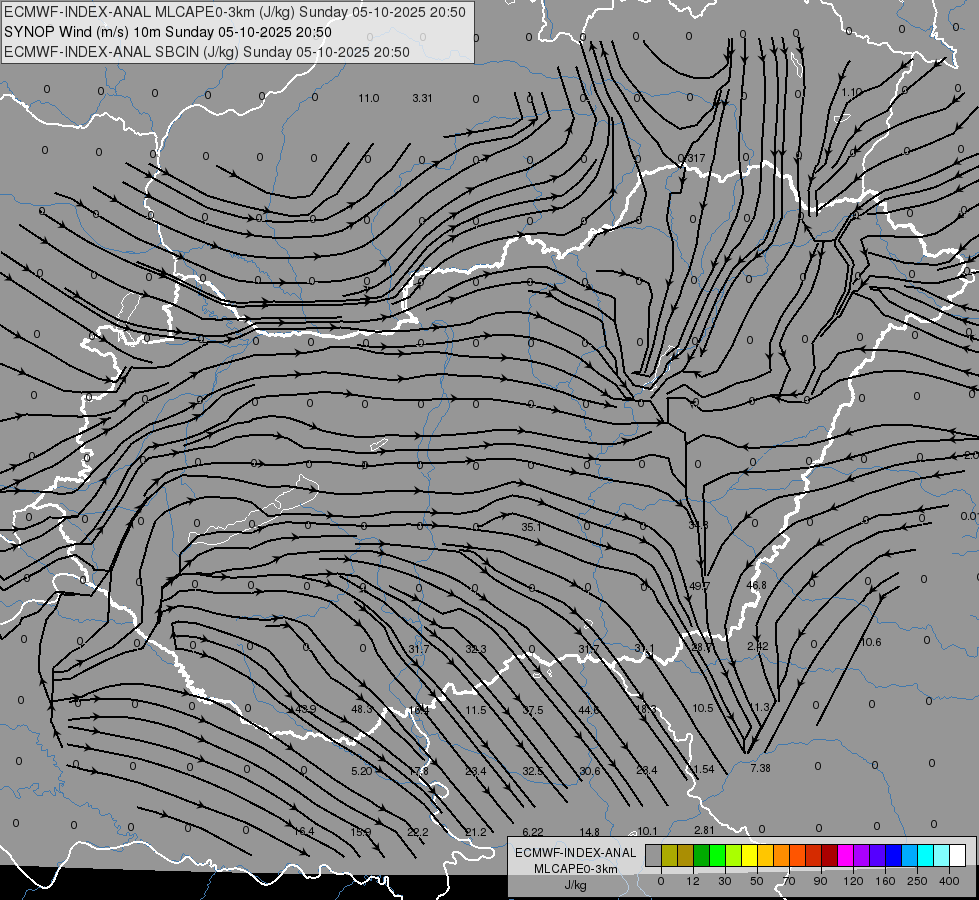This screenshot has width=979, height=900.
Task: Click the bright green legend swatch
Action: (717, 855)
